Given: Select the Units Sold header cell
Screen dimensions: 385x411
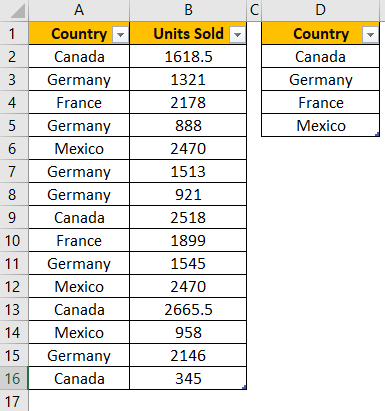Looking at the screenshot, I should (x=188, y=33).
